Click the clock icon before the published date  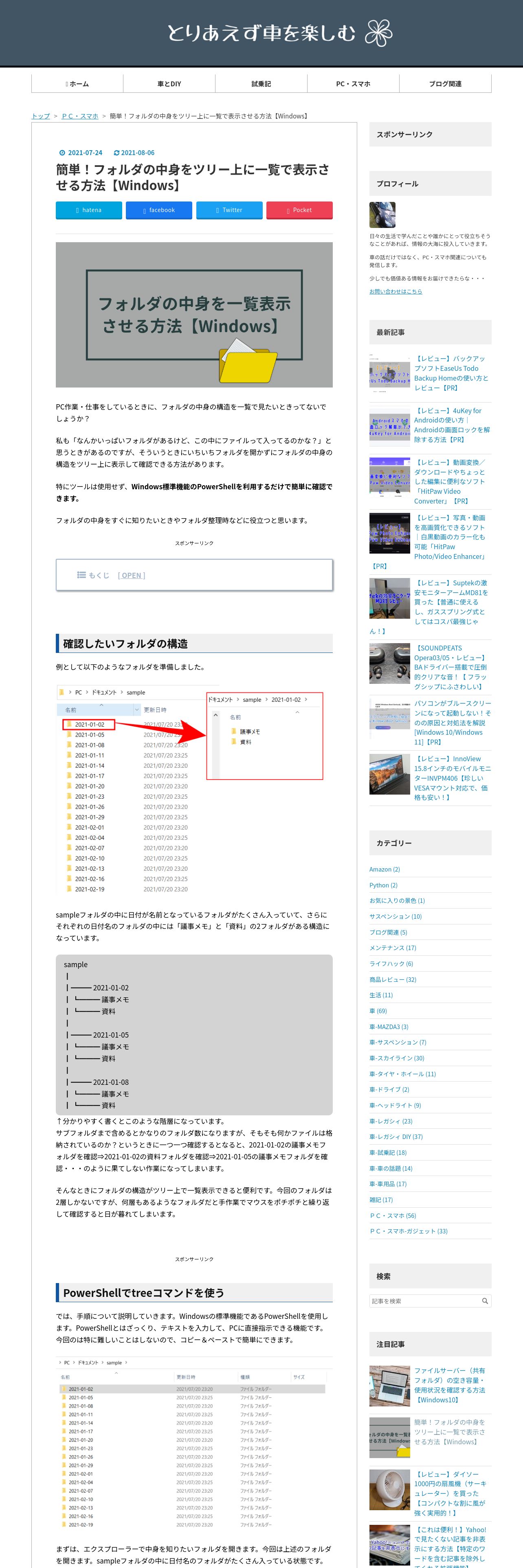click(x=62, y=153)
